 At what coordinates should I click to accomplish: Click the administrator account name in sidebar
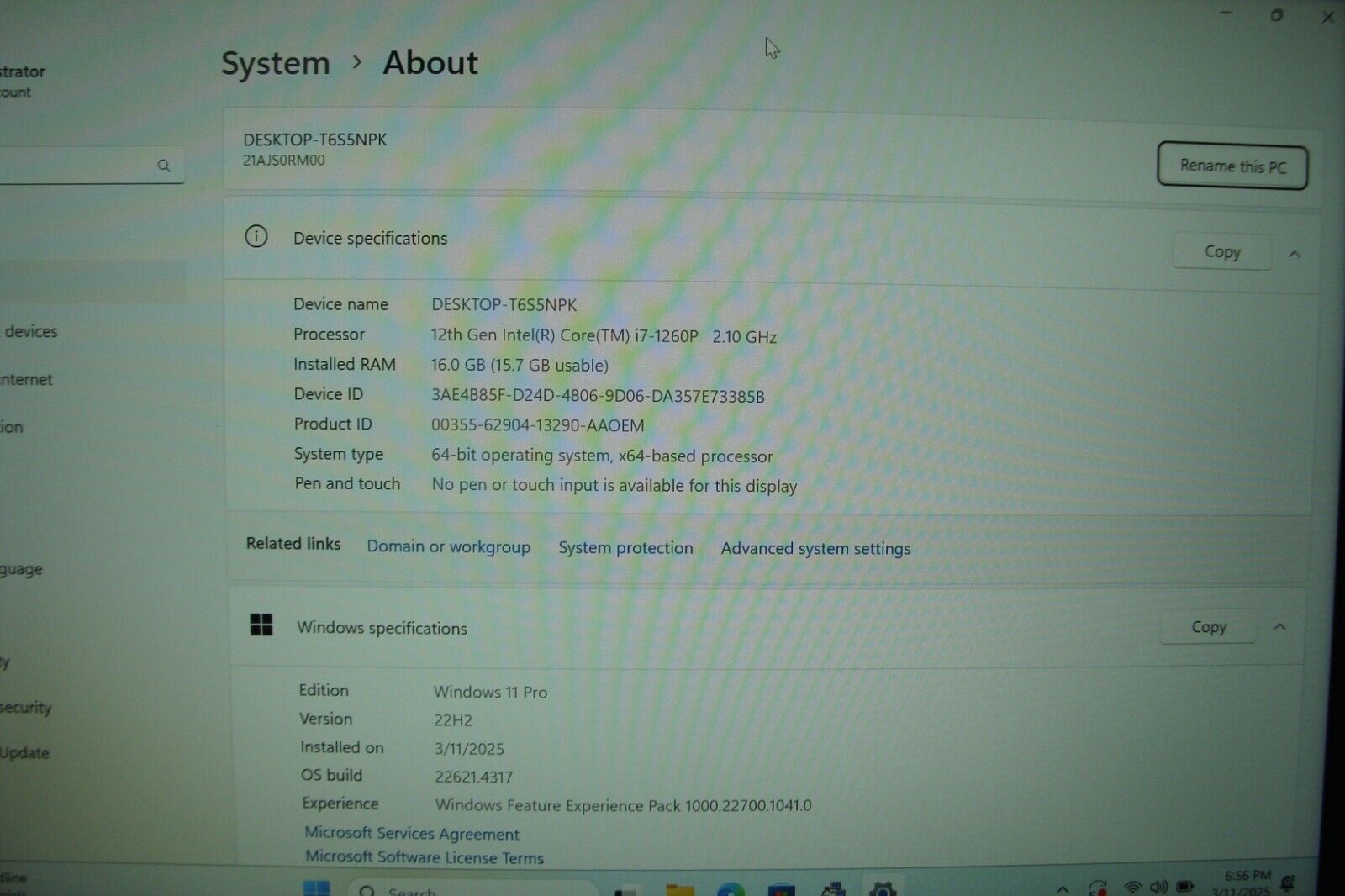coord(23,72)
